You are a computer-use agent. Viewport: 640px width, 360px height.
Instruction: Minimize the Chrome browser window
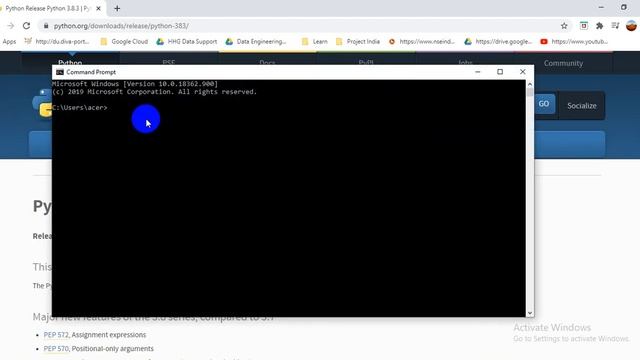(601, 7)
